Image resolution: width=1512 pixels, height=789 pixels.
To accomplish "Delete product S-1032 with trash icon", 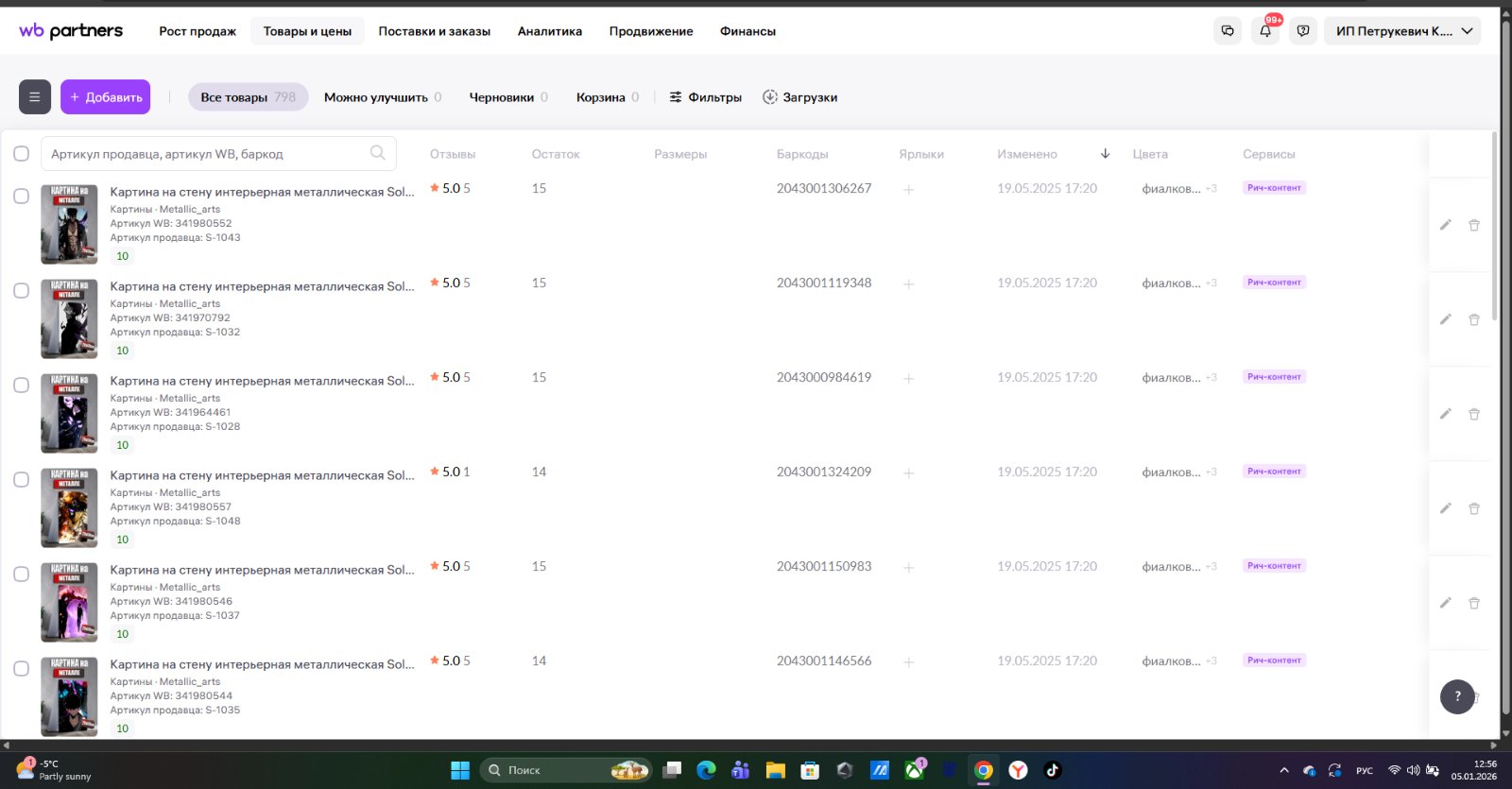I will click(1473, 319).
